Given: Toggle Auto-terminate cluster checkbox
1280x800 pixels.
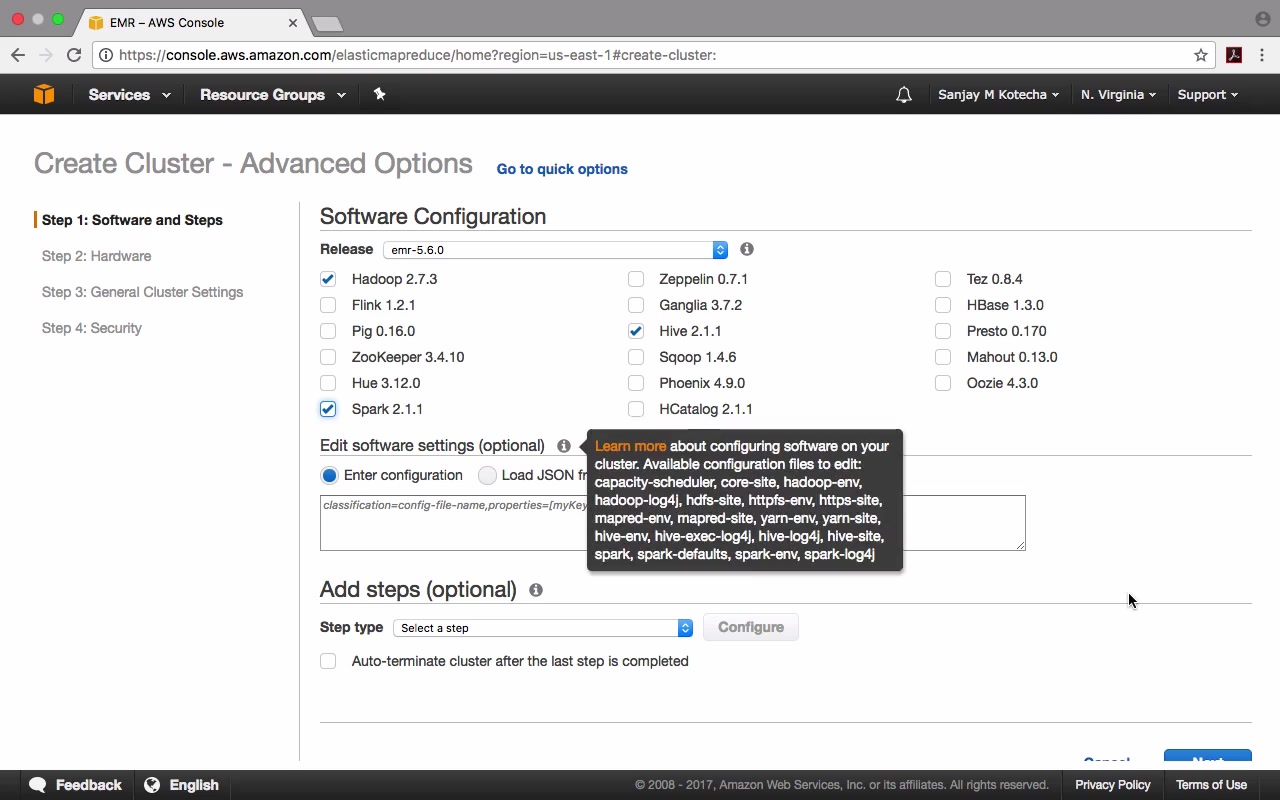Looking at the screenshot, I should 328,661.
